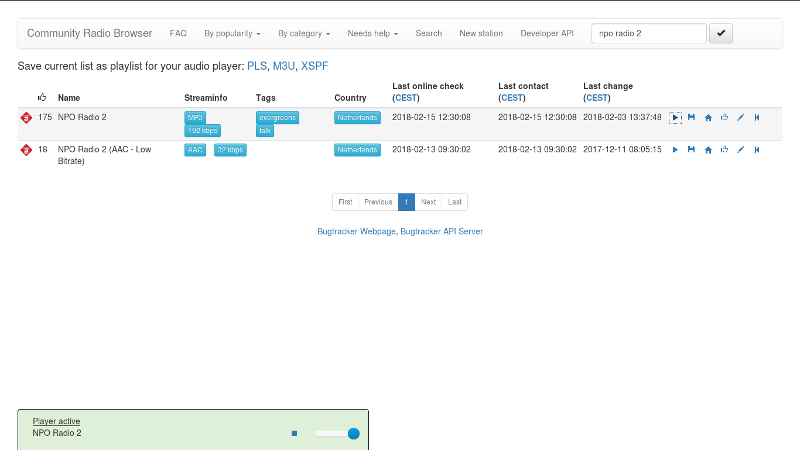The width and height of the screenshot is (800, 450).
Task: Edit the AAC Low Bitrate station
Action: (740, 149)
